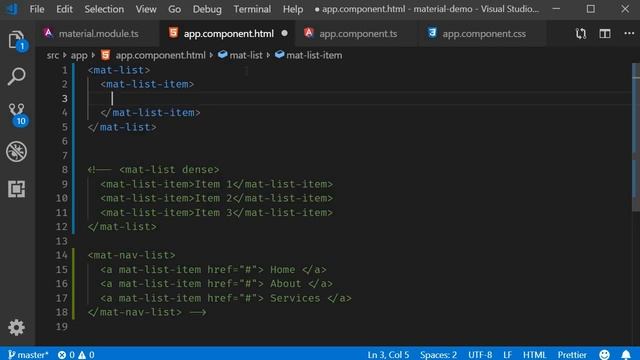Click the mat-nav-list opening tag line 14

pos(131,255)
